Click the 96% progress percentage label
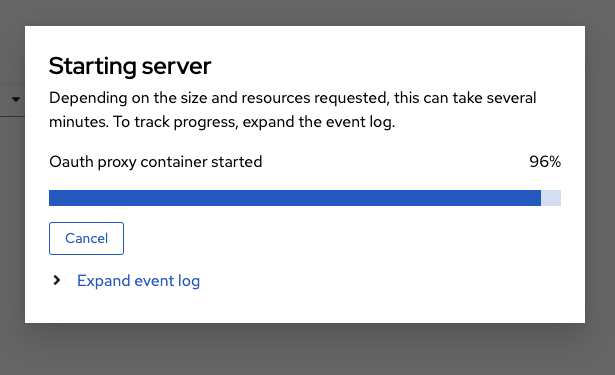This screenshot has height=375, width=615. [545, 162]
